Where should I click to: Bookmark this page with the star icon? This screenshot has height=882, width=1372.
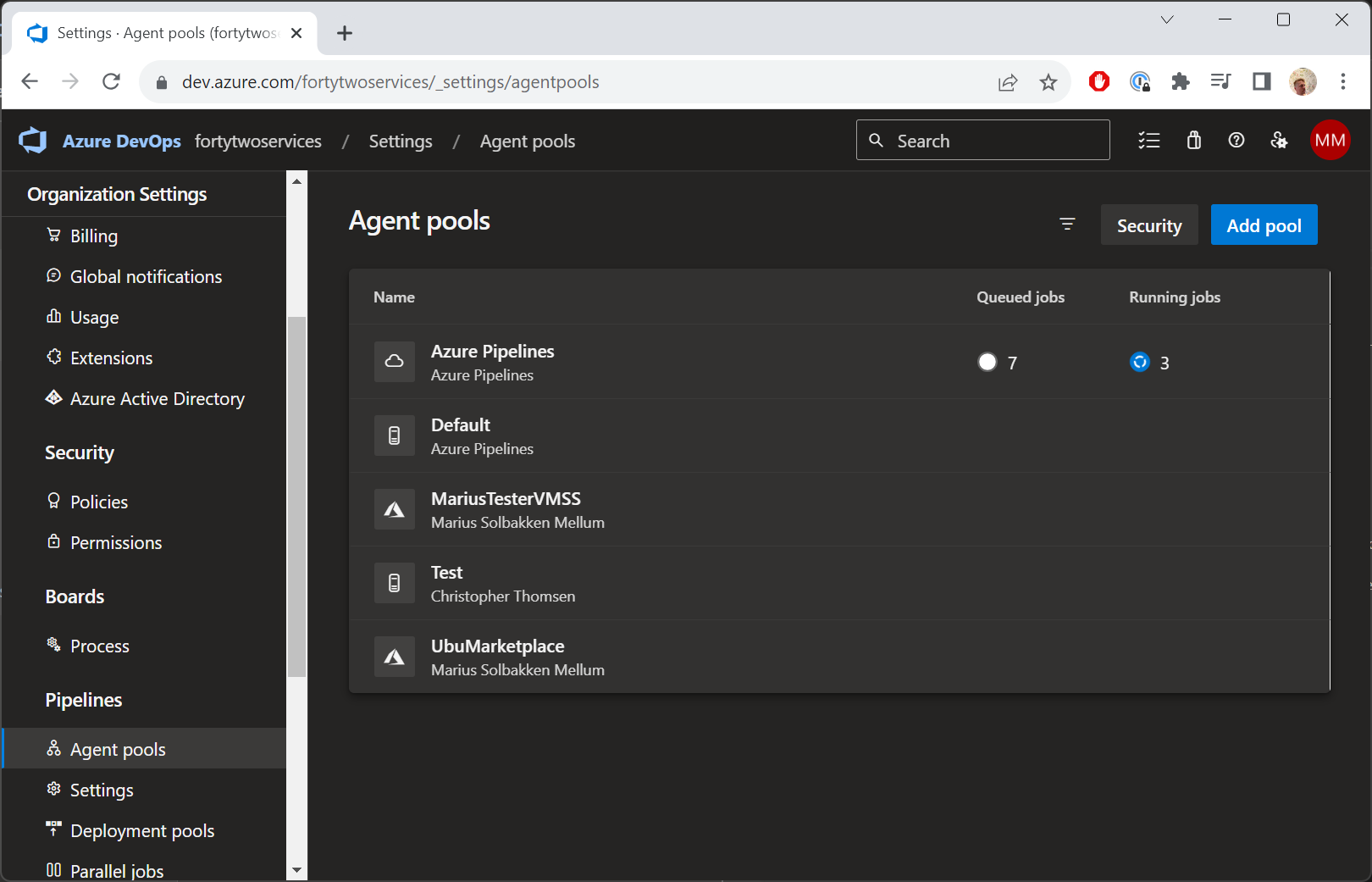pos(1048,82)
